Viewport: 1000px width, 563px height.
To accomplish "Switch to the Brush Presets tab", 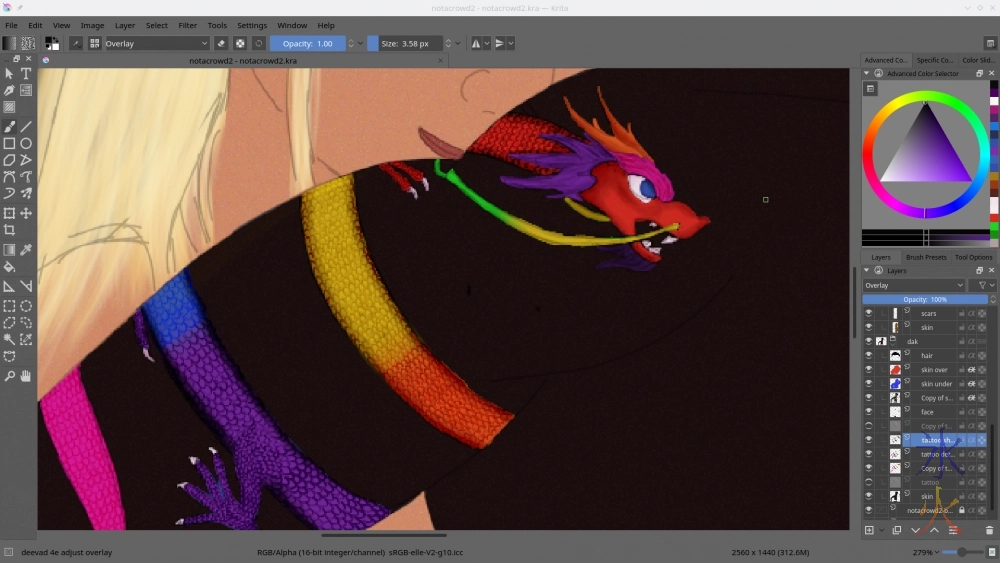I will pyautogui.click(x=925, y=257).
